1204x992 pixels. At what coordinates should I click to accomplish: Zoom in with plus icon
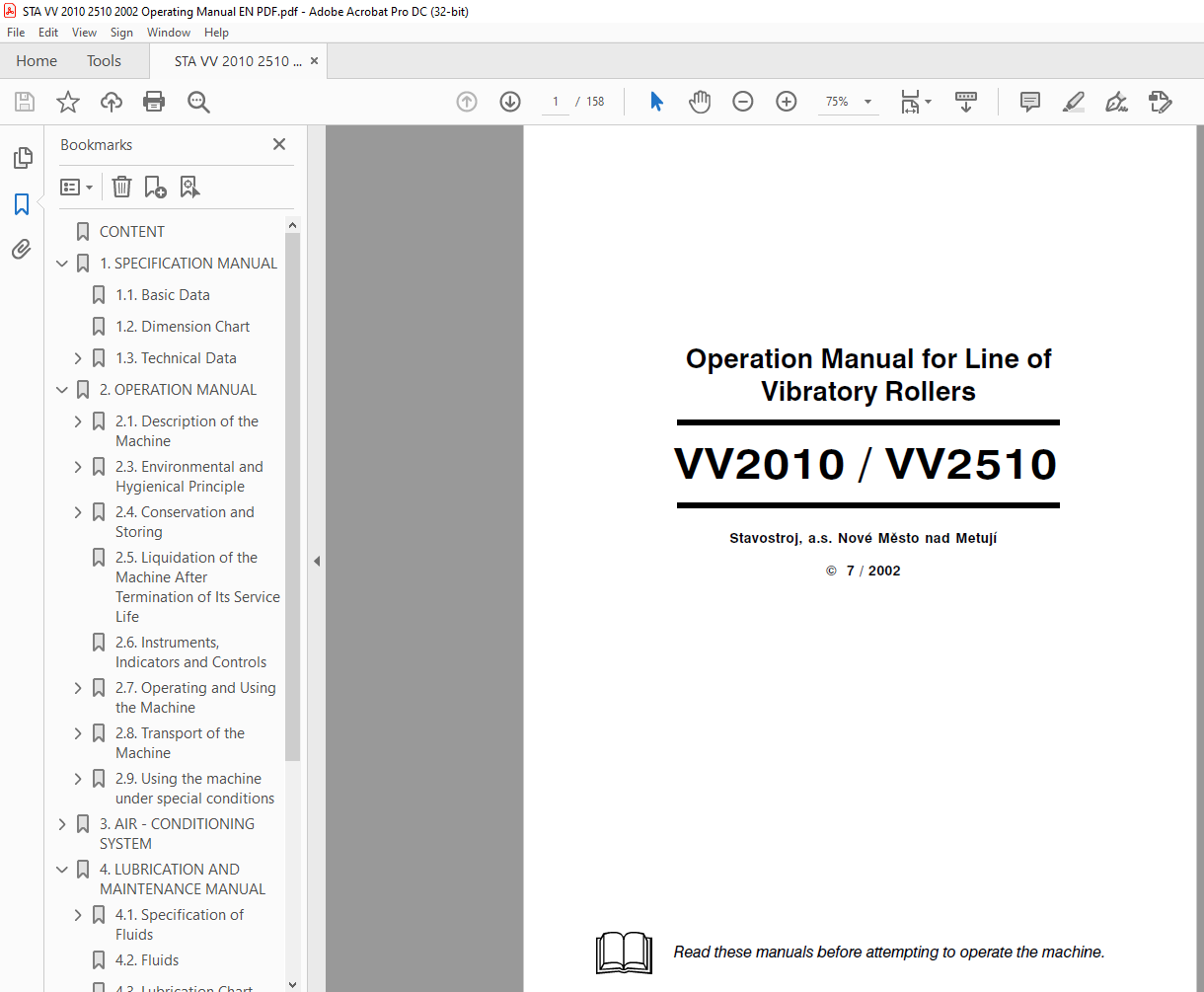[x=787, y=102]
